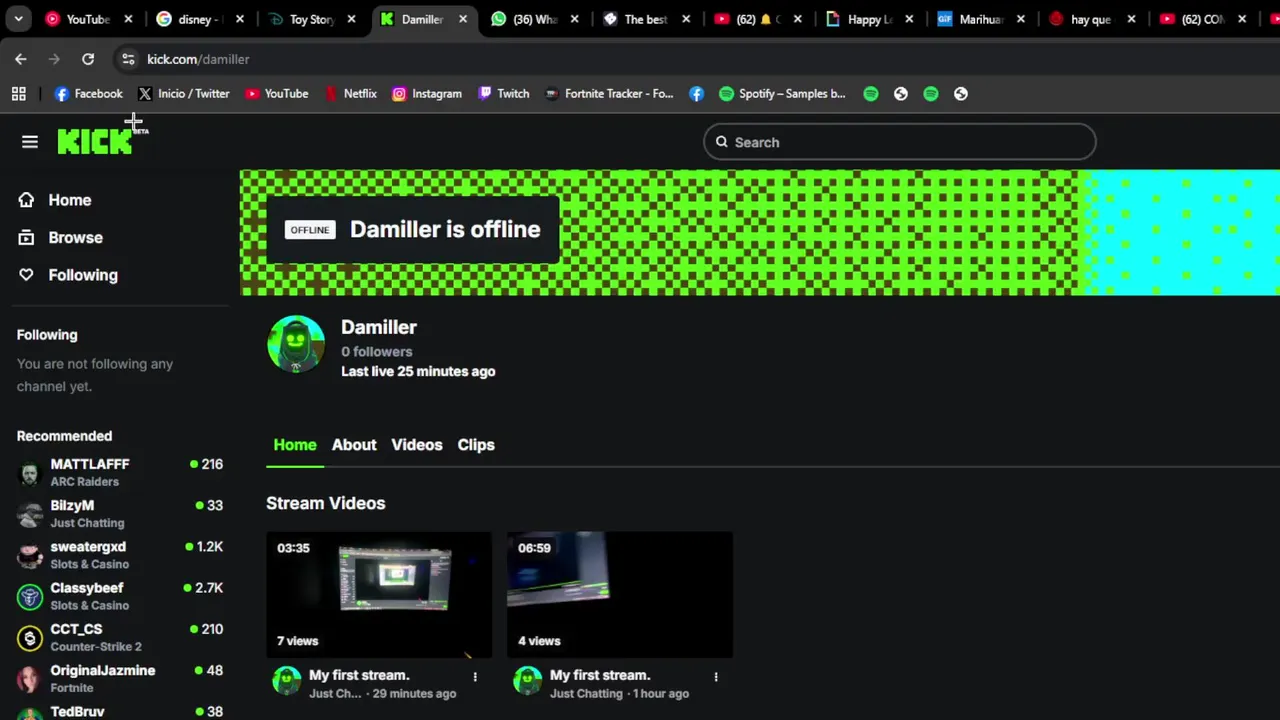Switch to the Happy browser tab
The image size is (1280, 720).
click(x=868, y=19)
